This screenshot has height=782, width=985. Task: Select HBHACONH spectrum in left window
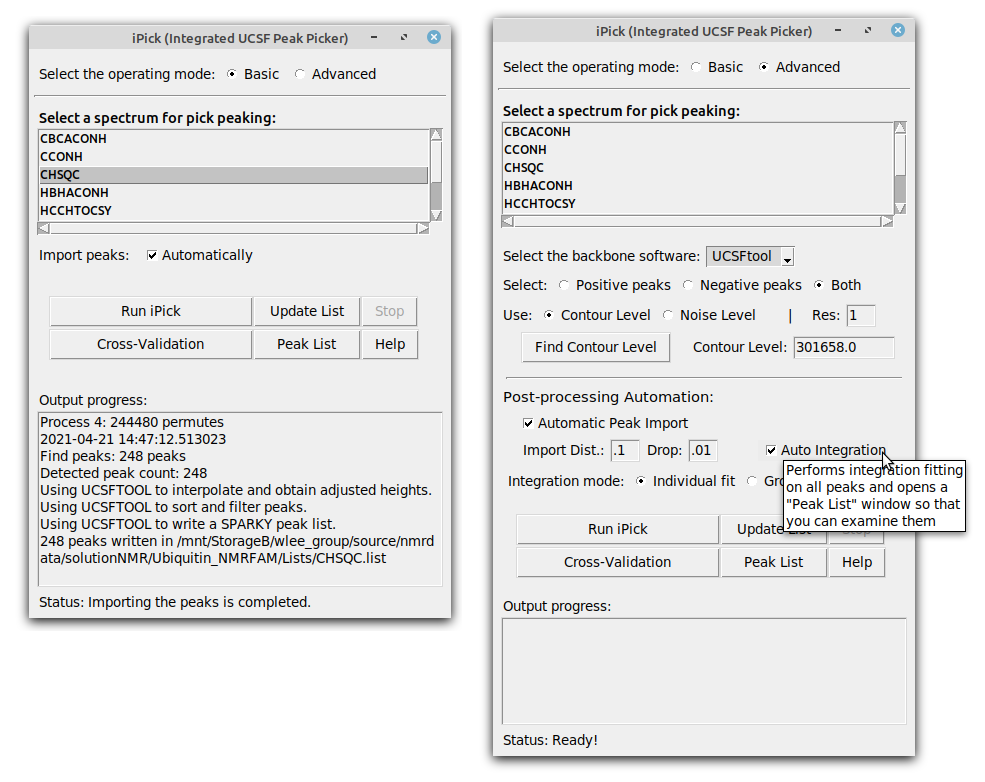[x=234, y=193]
